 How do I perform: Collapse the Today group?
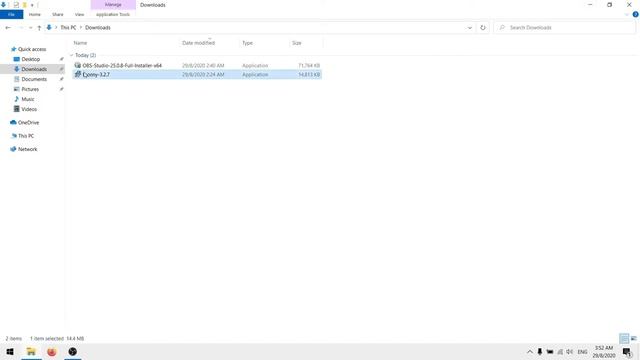tap(71, 55)
